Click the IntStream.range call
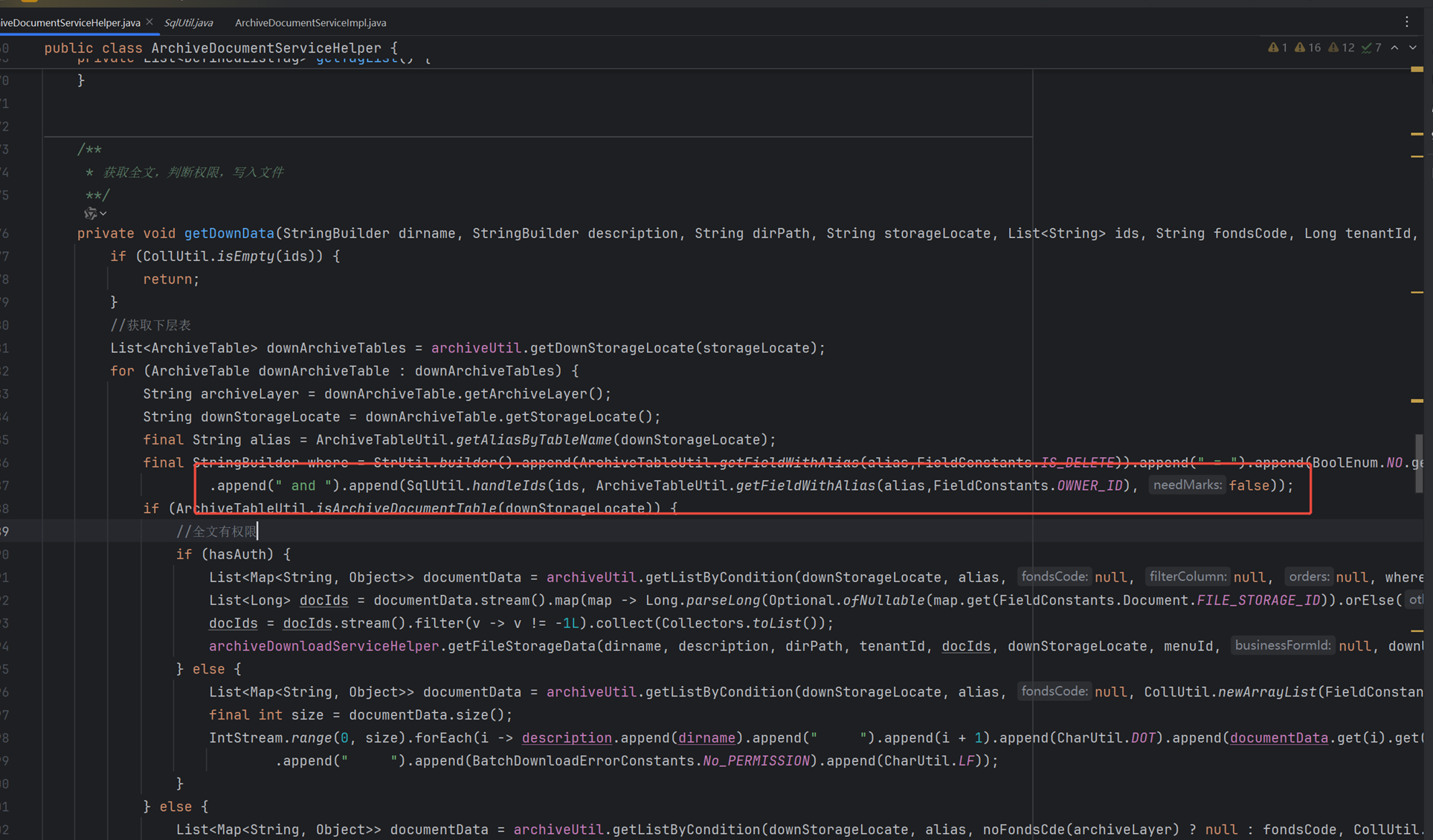Image resolution: width=1433 pixels, height=840 pixels. (270, 737)
